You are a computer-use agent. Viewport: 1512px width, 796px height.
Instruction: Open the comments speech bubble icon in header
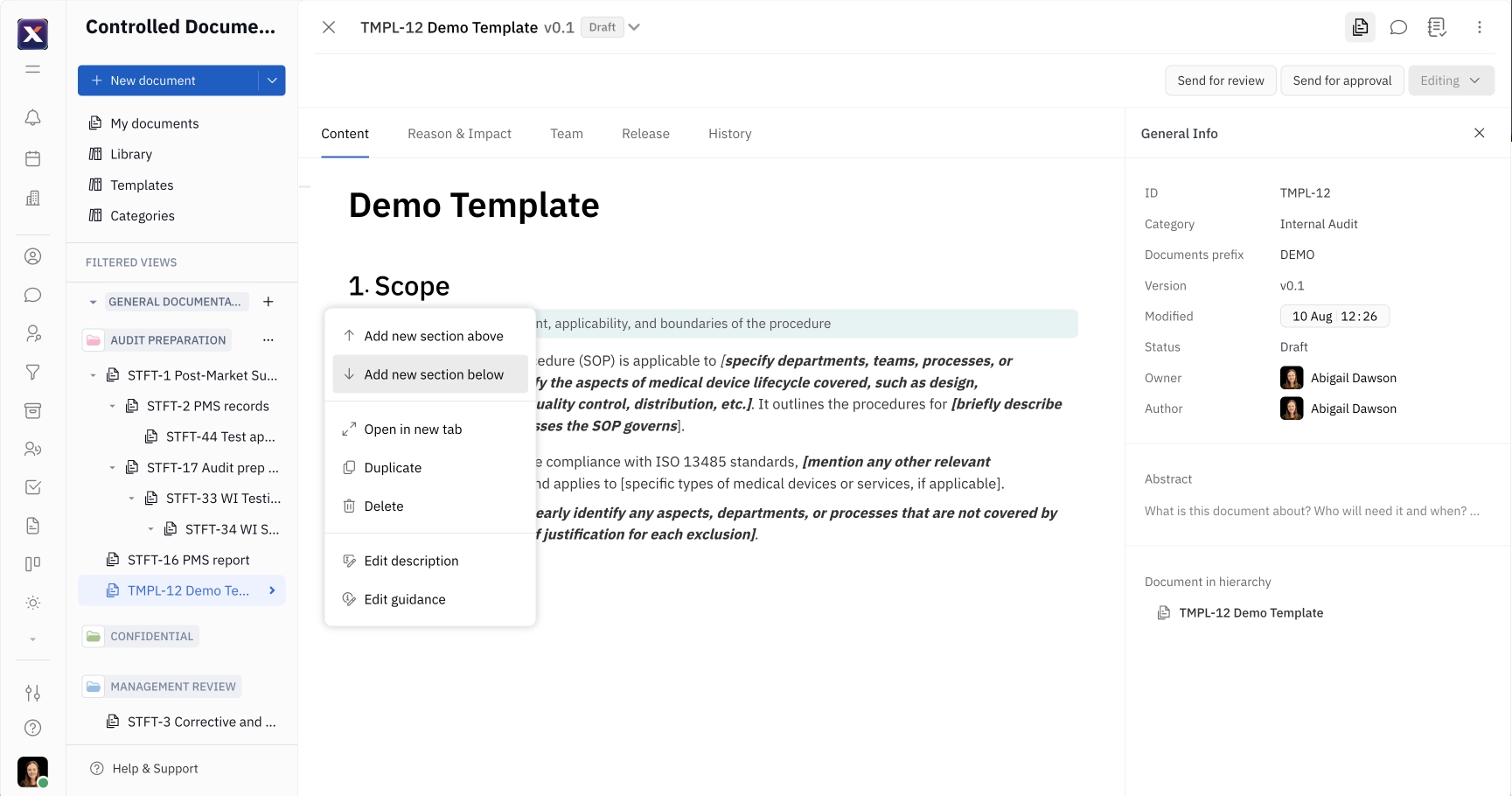1398,27
